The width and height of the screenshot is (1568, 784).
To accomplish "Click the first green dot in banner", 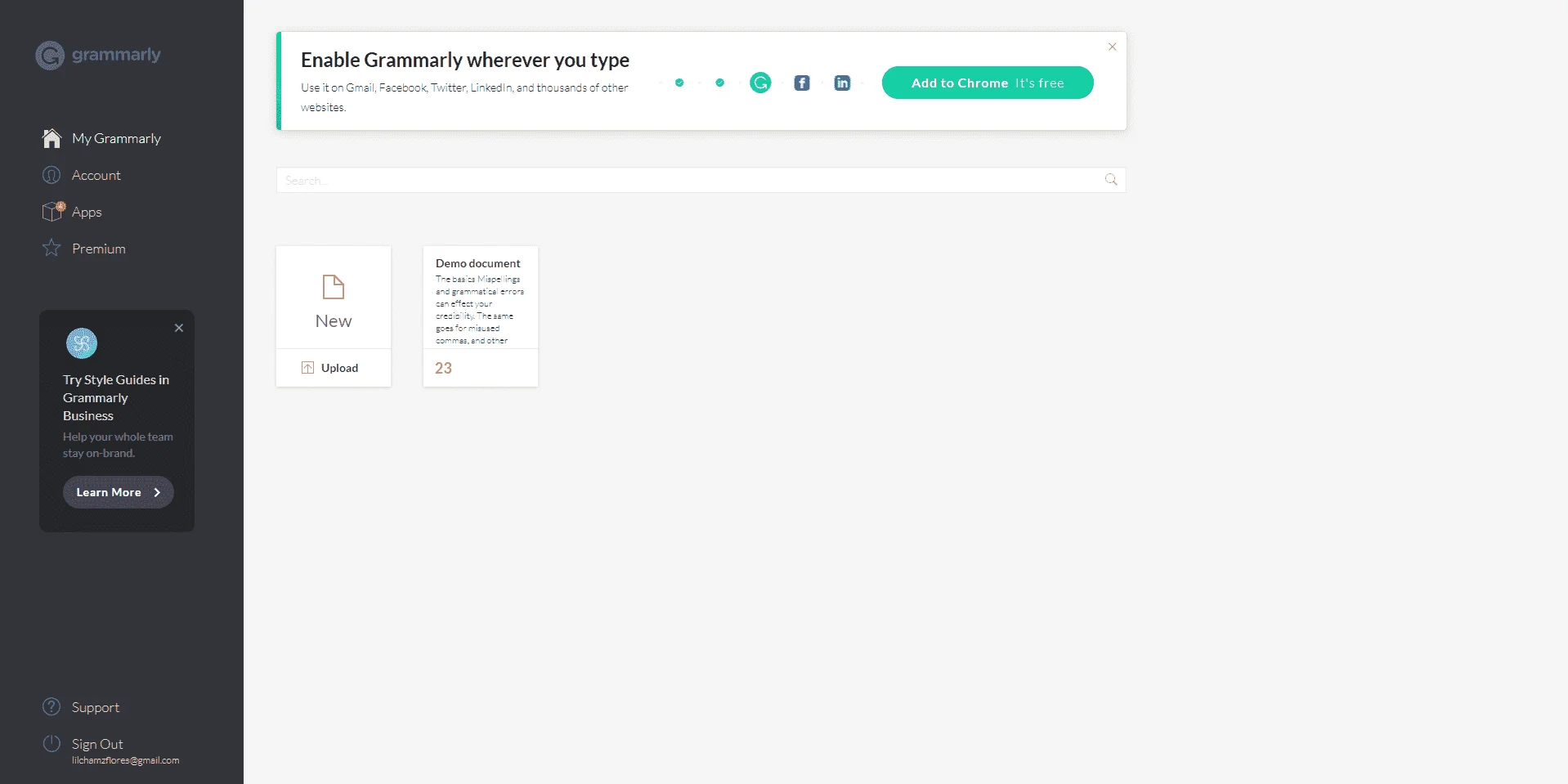I will coord(679,83).
